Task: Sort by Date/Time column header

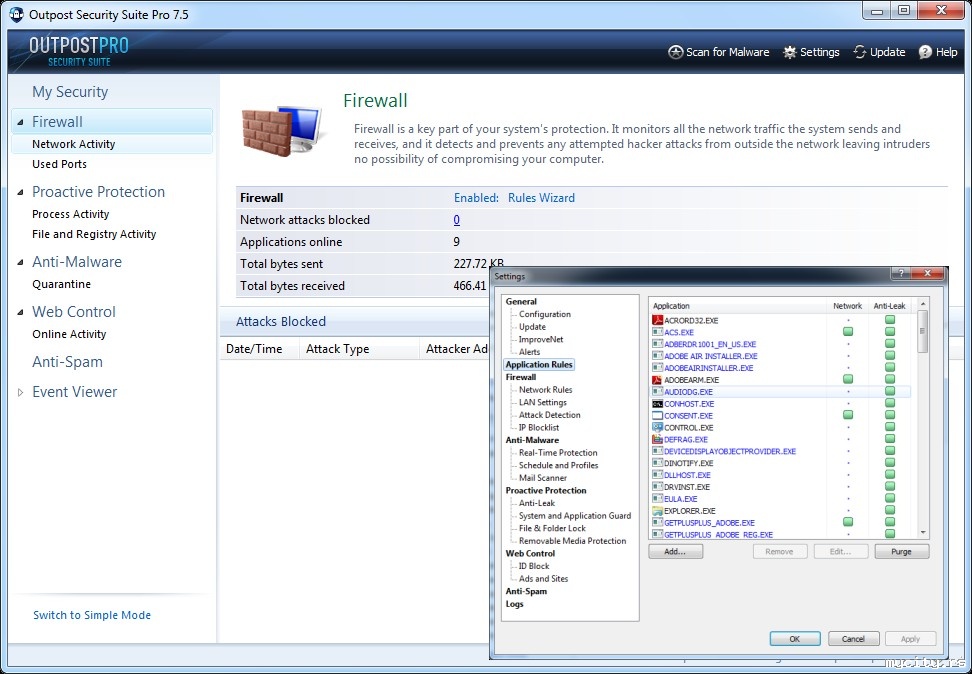Action: pos(259,348)
